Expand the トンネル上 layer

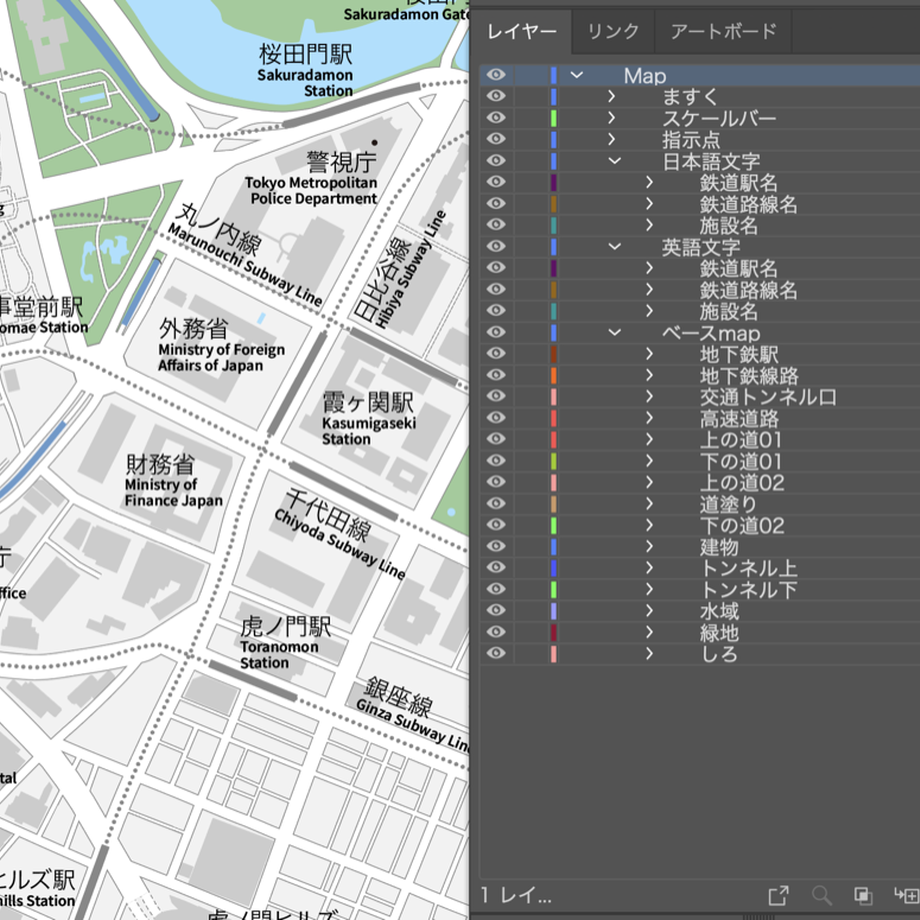pyautogui.click(x=649, y=568)
